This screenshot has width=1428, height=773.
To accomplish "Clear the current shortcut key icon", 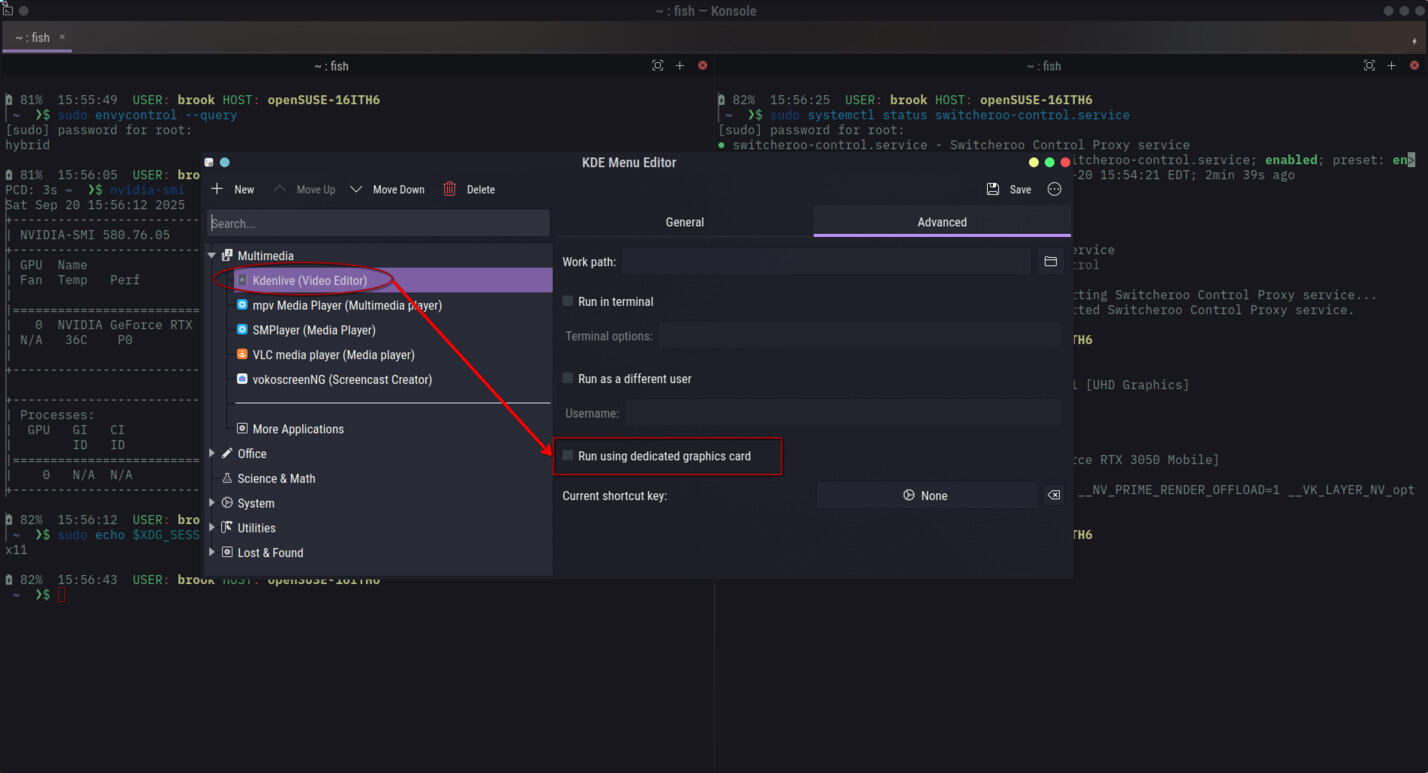I will (x=1053, y=495).
